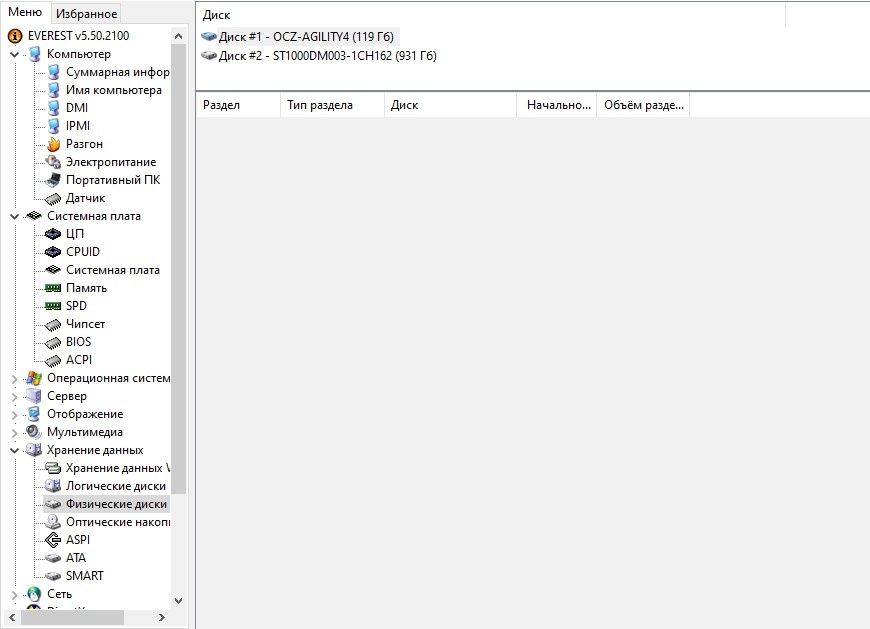Sort by the Тип раздела column header

(332, 105)
